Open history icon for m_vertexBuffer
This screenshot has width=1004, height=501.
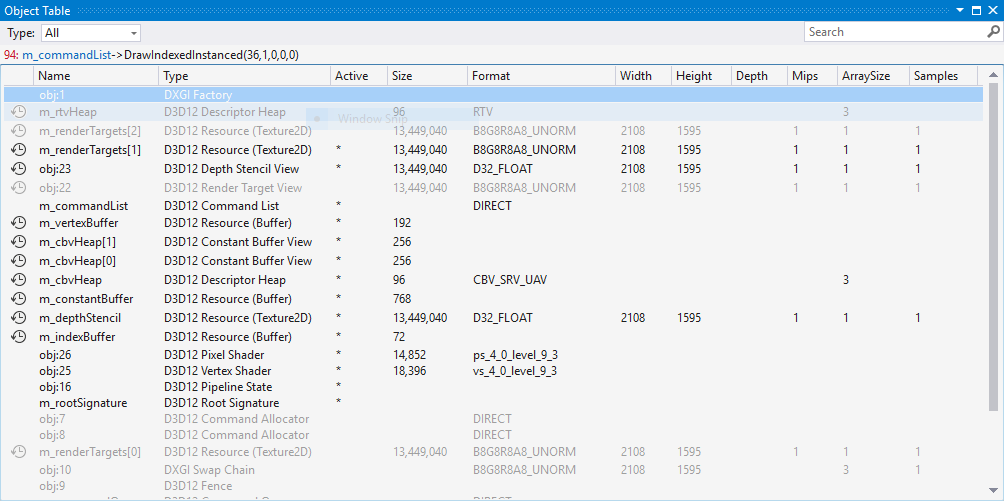19,223
